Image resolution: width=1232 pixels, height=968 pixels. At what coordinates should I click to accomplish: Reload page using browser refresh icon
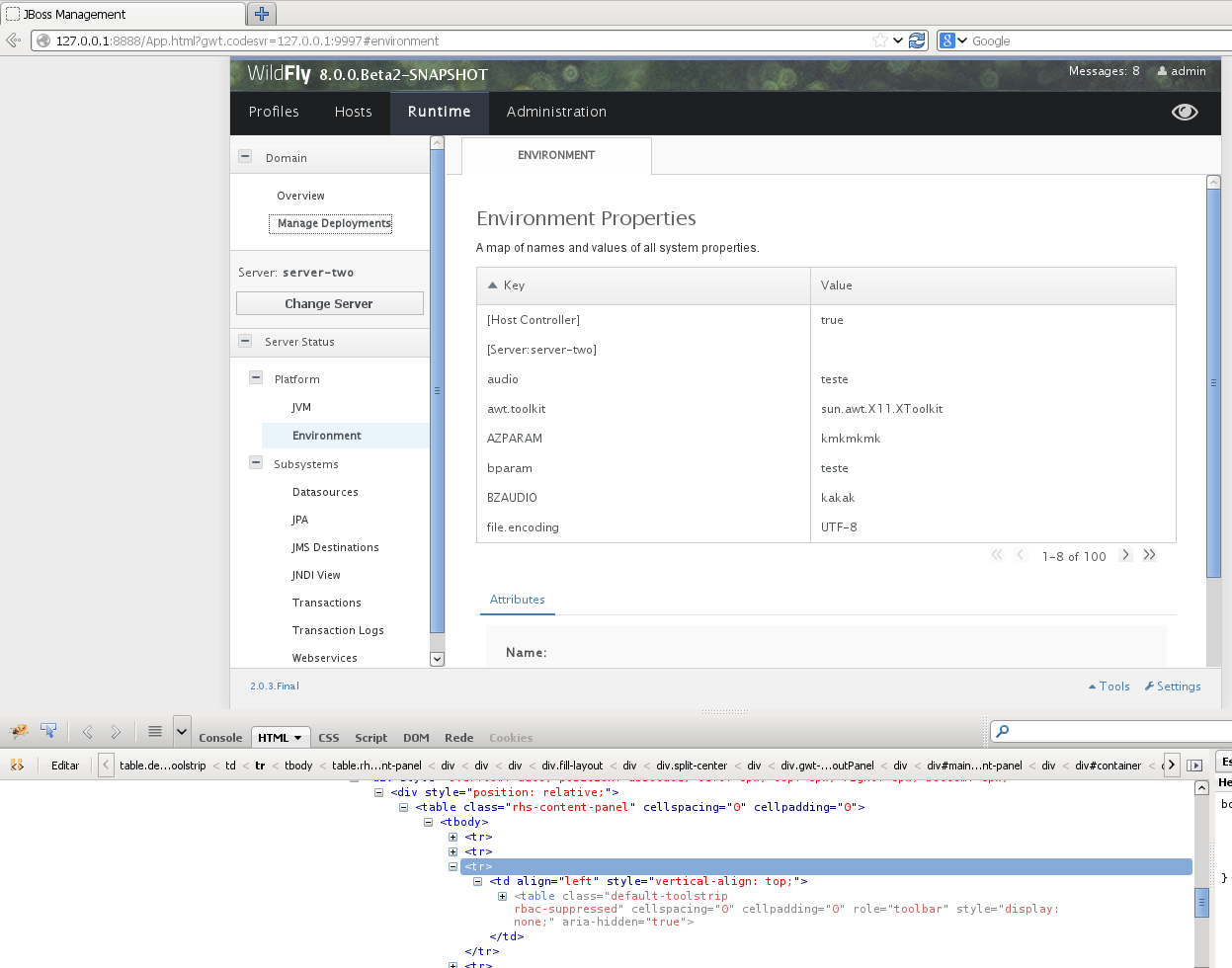coord(917,40)
